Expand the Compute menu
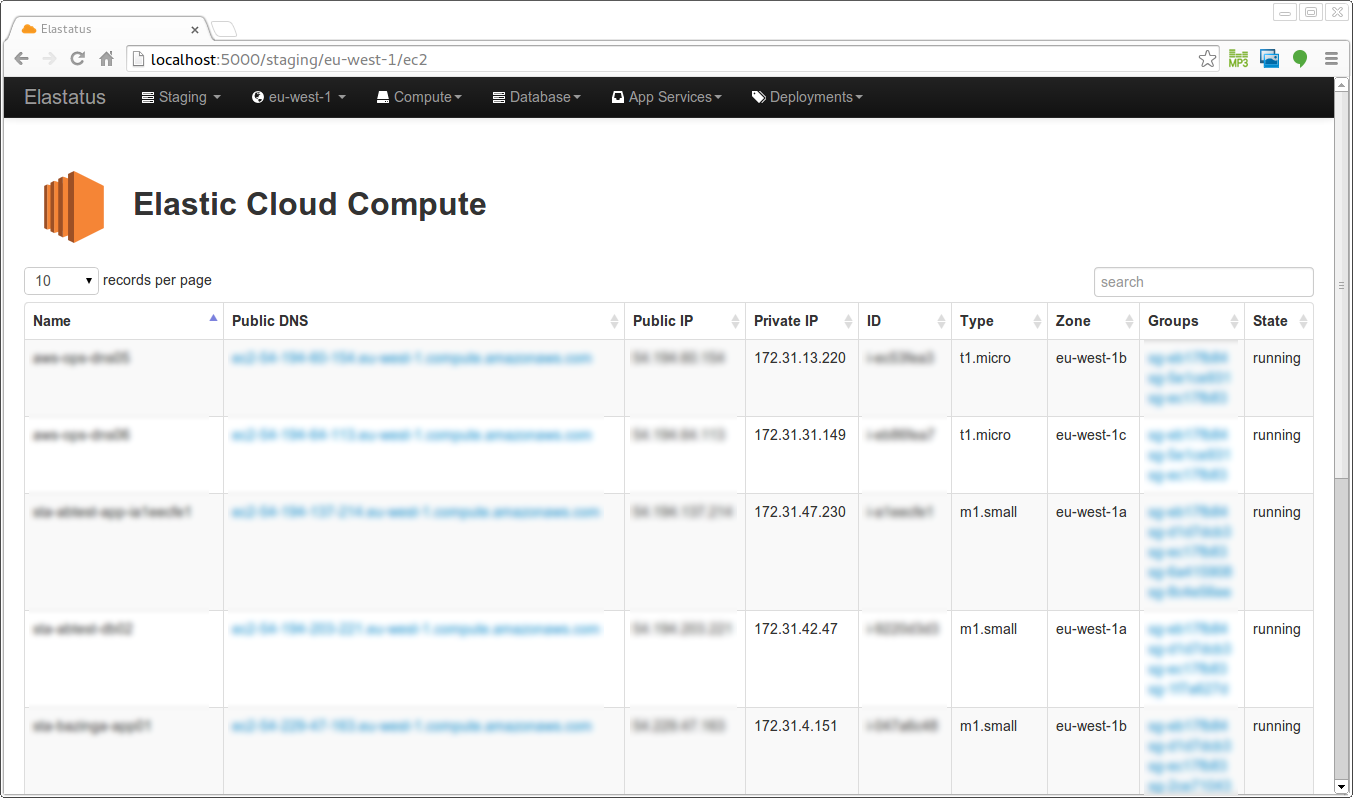1353x798 pixels. 419,97
